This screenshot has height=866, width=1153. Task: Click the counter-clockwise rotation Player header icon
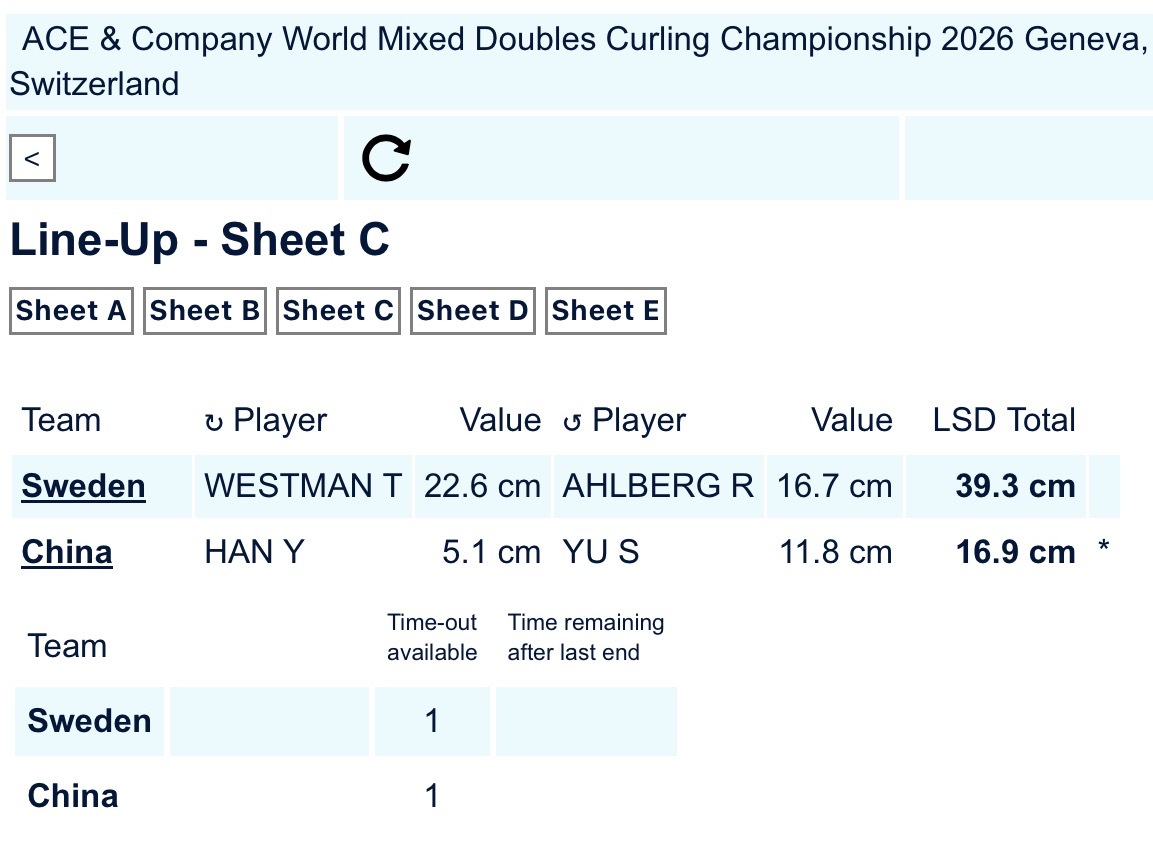[x=572, y=422]
